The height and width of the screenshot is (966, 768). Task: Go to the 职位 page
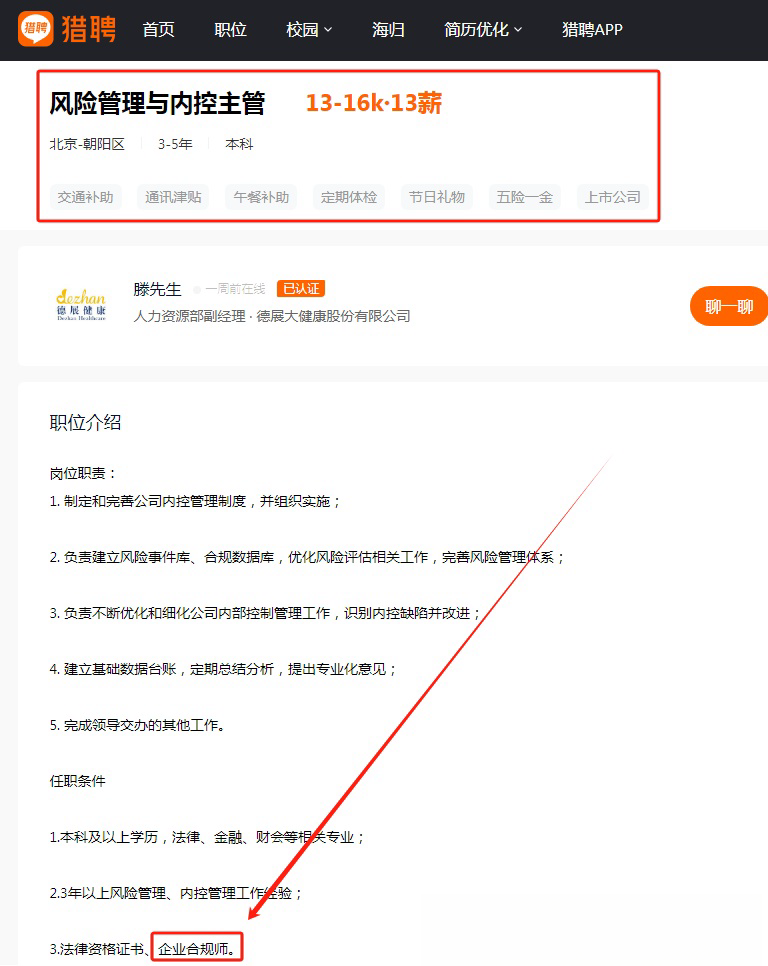(230, 30)
